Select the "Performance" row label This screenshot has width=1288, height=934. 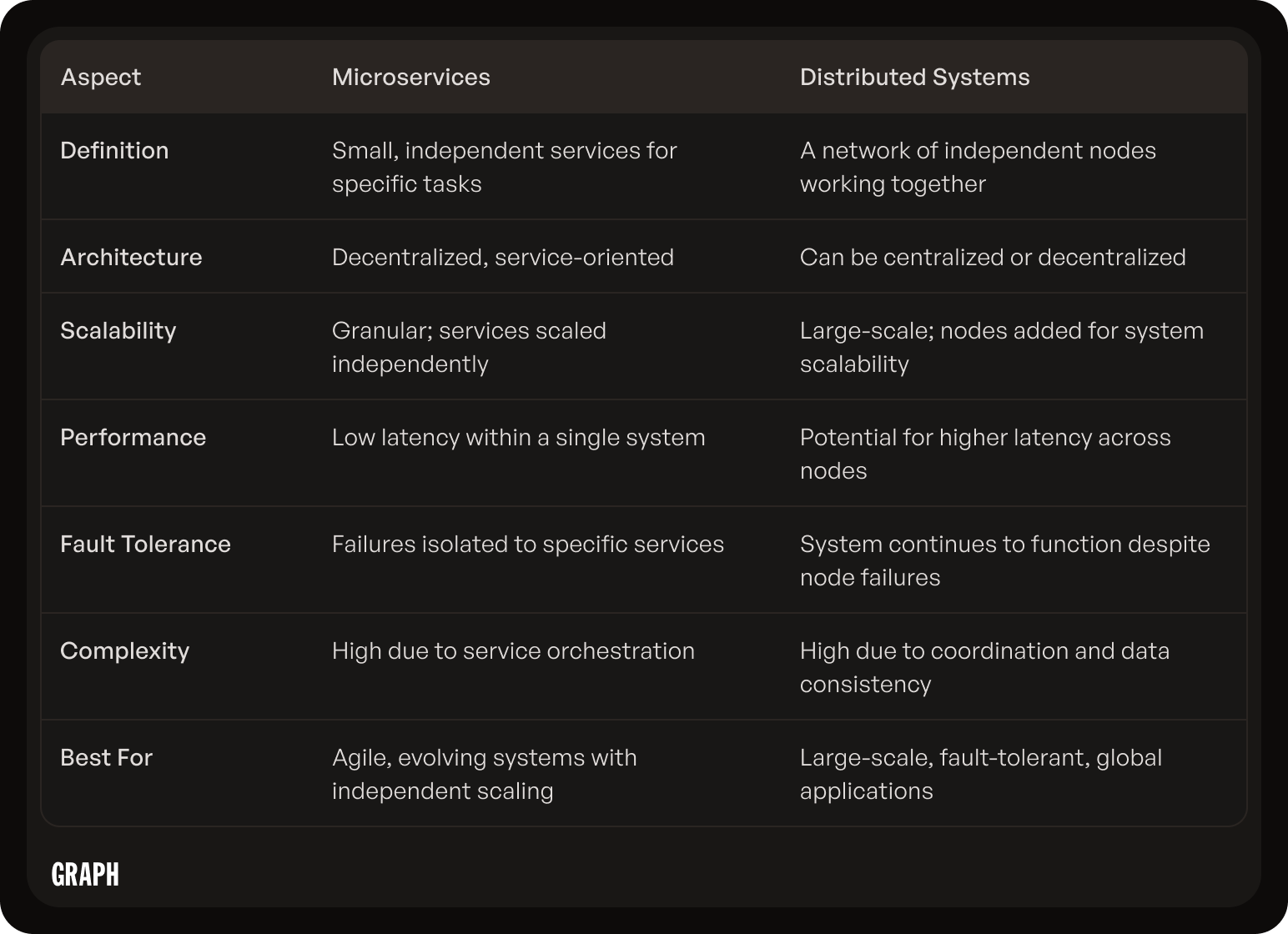click(133, 438)
